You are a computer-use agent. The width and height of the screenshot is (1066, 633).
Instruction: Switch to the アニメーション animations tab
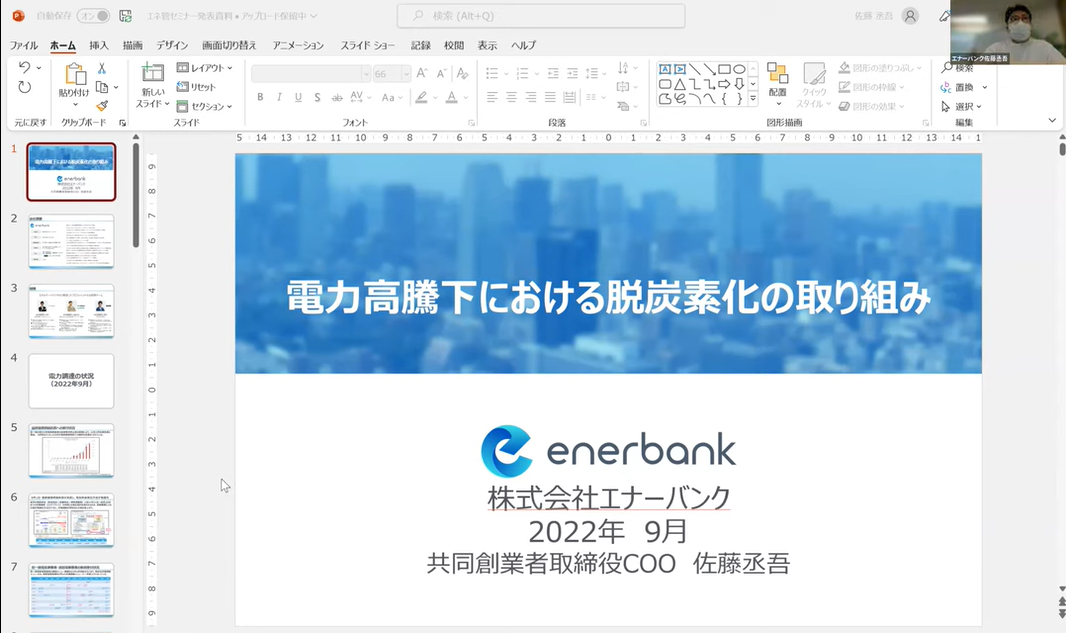298,46
